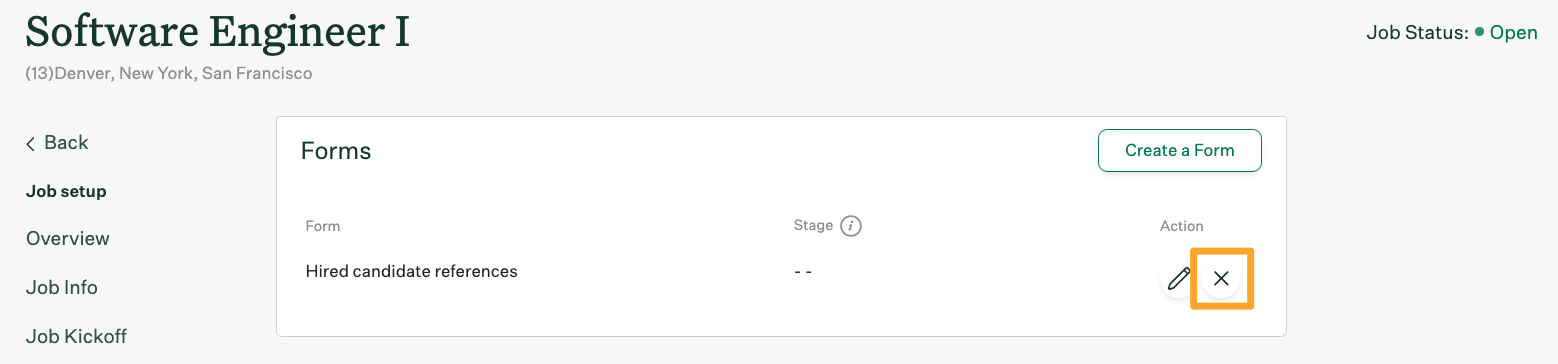Viewport: 1558px width, 364px height.
Task: Click the Action column header
Action: click(x=1182, y=226)
